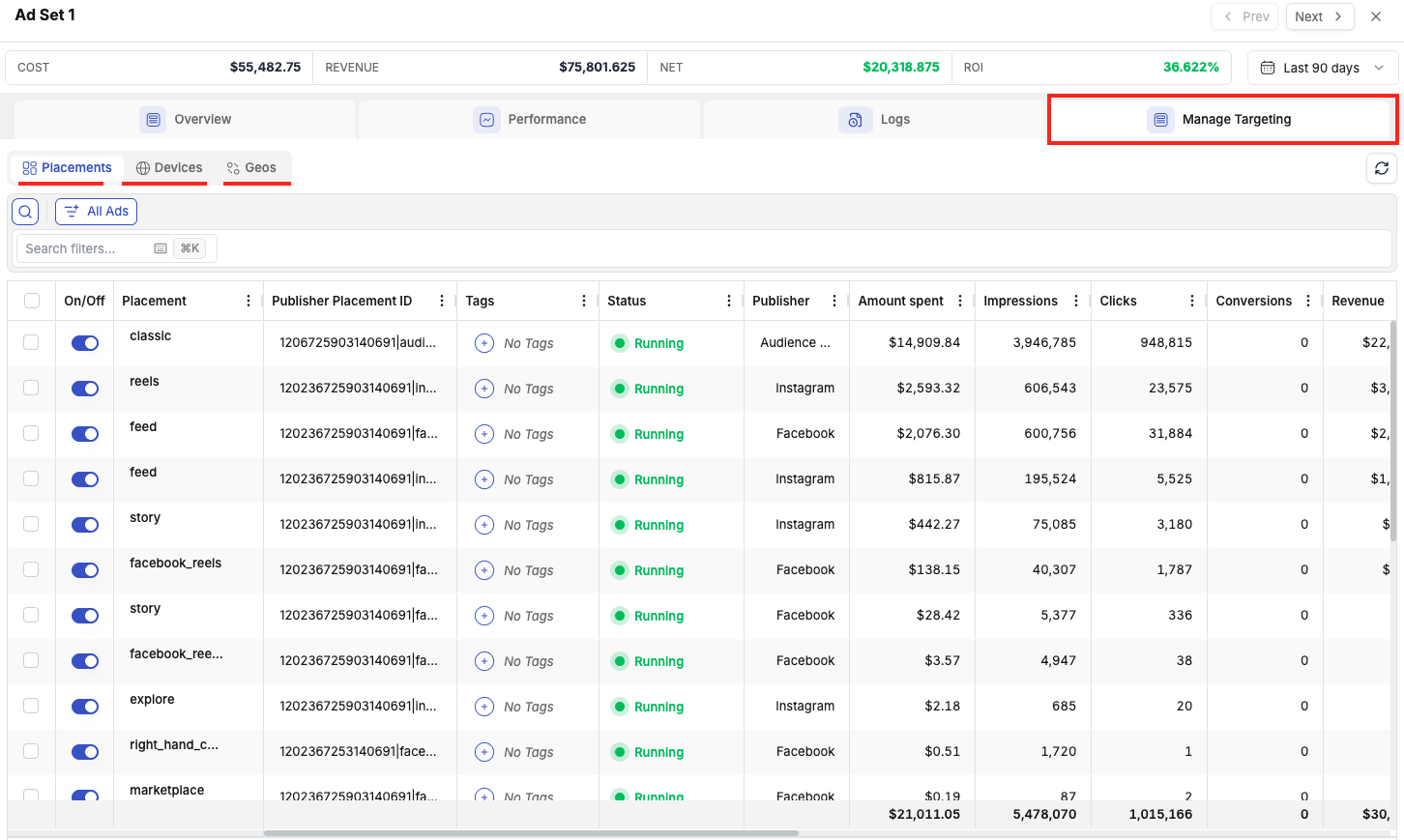Go to the Next ad set
Screen dimensions: 1404x840
(x=1319, y=16)
